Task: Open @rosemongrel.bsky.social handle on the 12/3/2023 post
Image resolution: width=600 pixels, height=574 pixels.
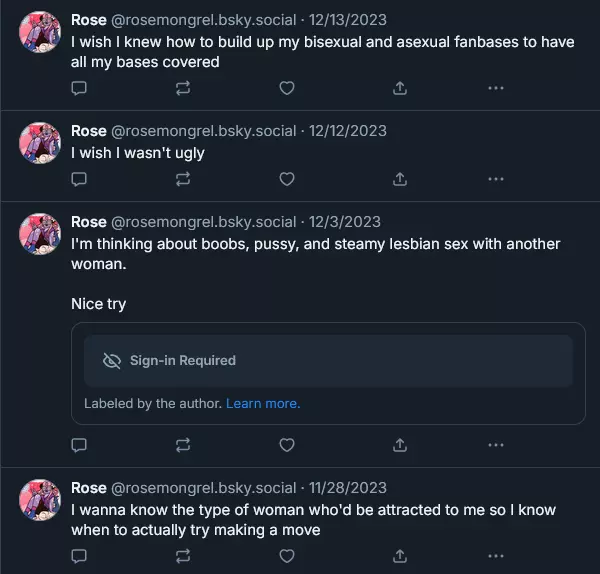Action: coord(203,222)
